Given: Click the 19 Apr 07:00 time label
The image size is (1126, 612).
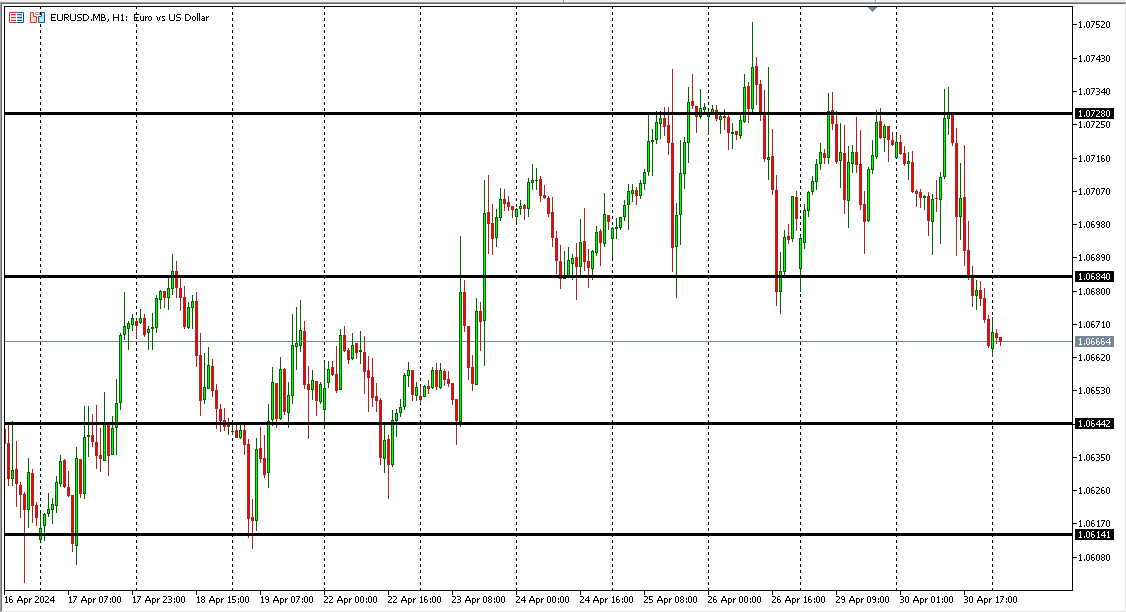Looking at the screenshot, I should pos(287,599).
